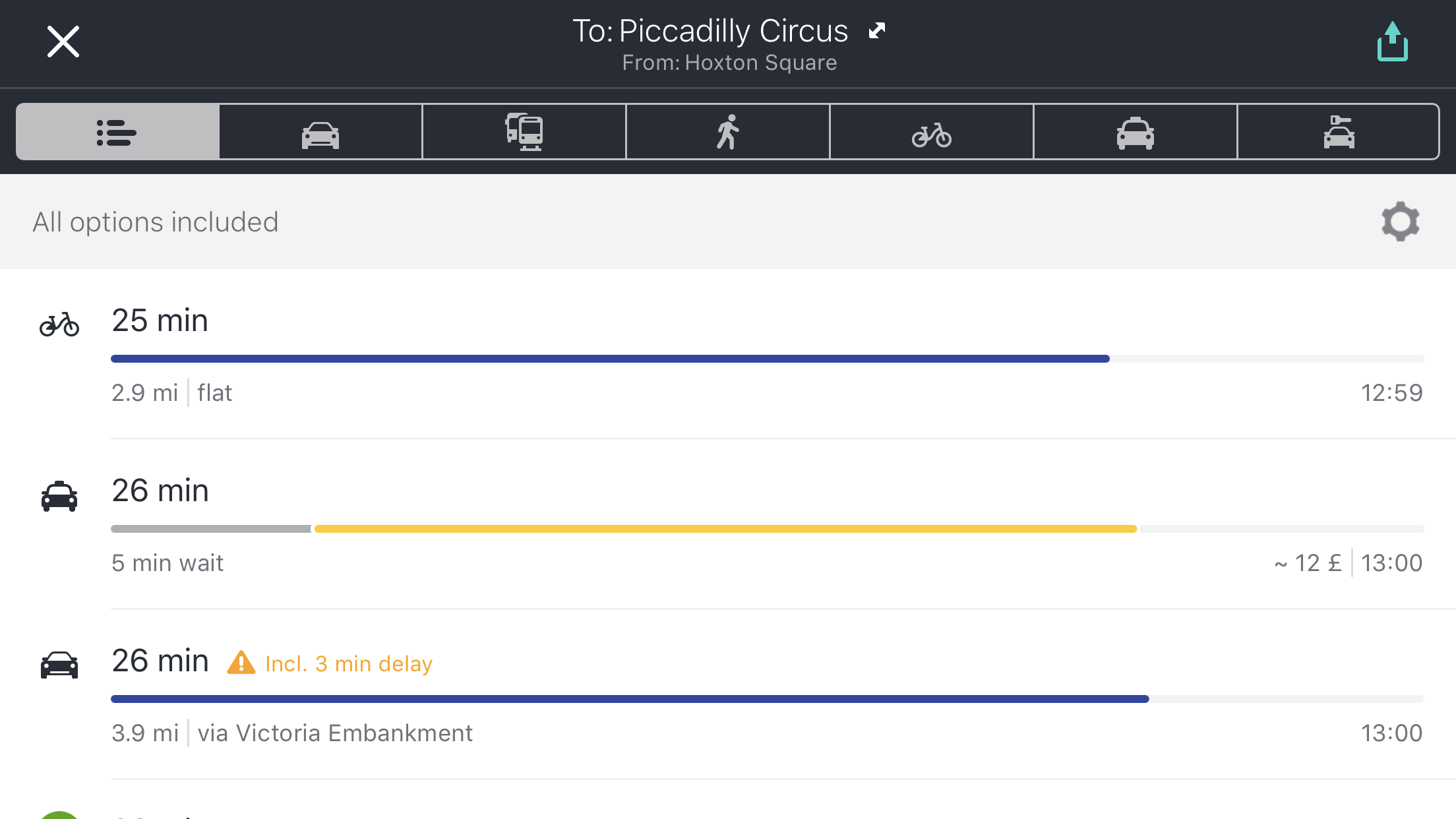This screenshot has width=1456, height=819.
Task: Tap the bicycle icon in route list
Action: click(x=59, y=324)
